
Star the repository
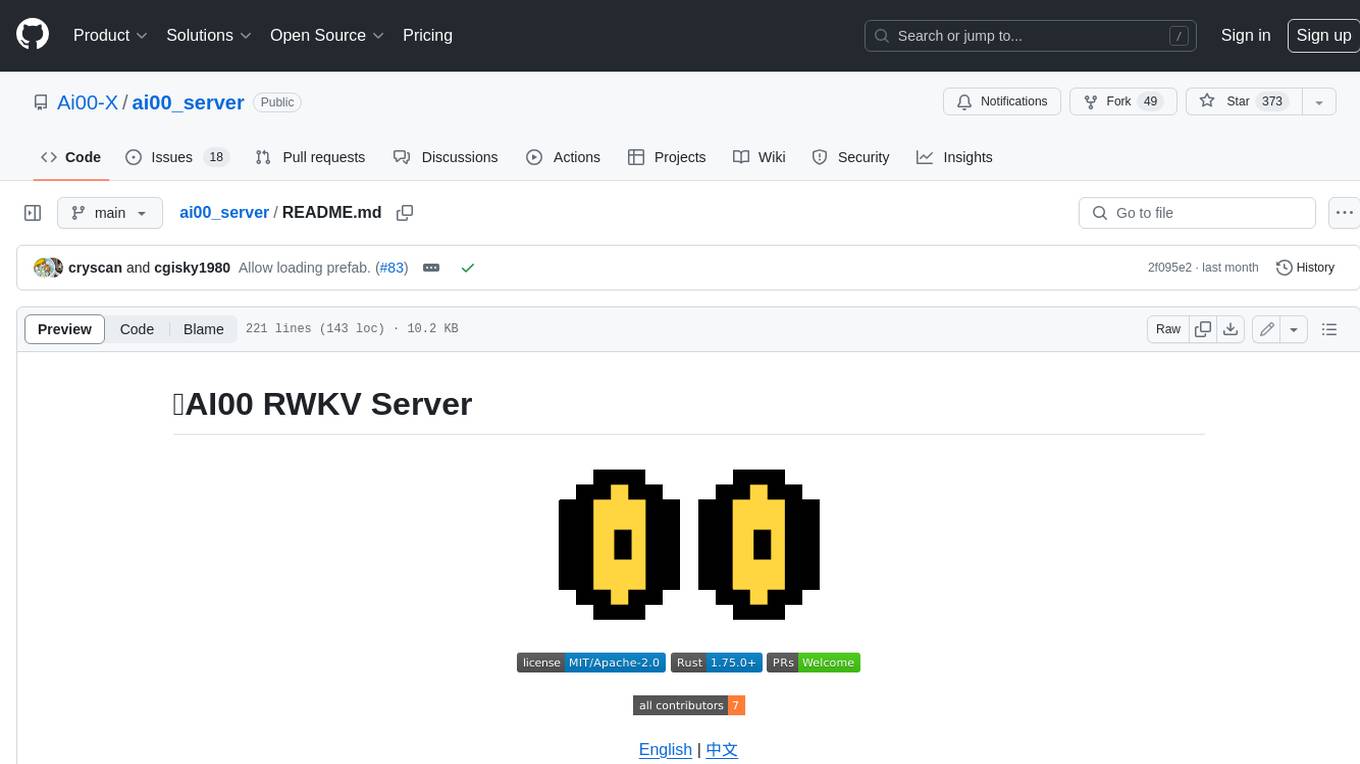tap(1243, 102)
